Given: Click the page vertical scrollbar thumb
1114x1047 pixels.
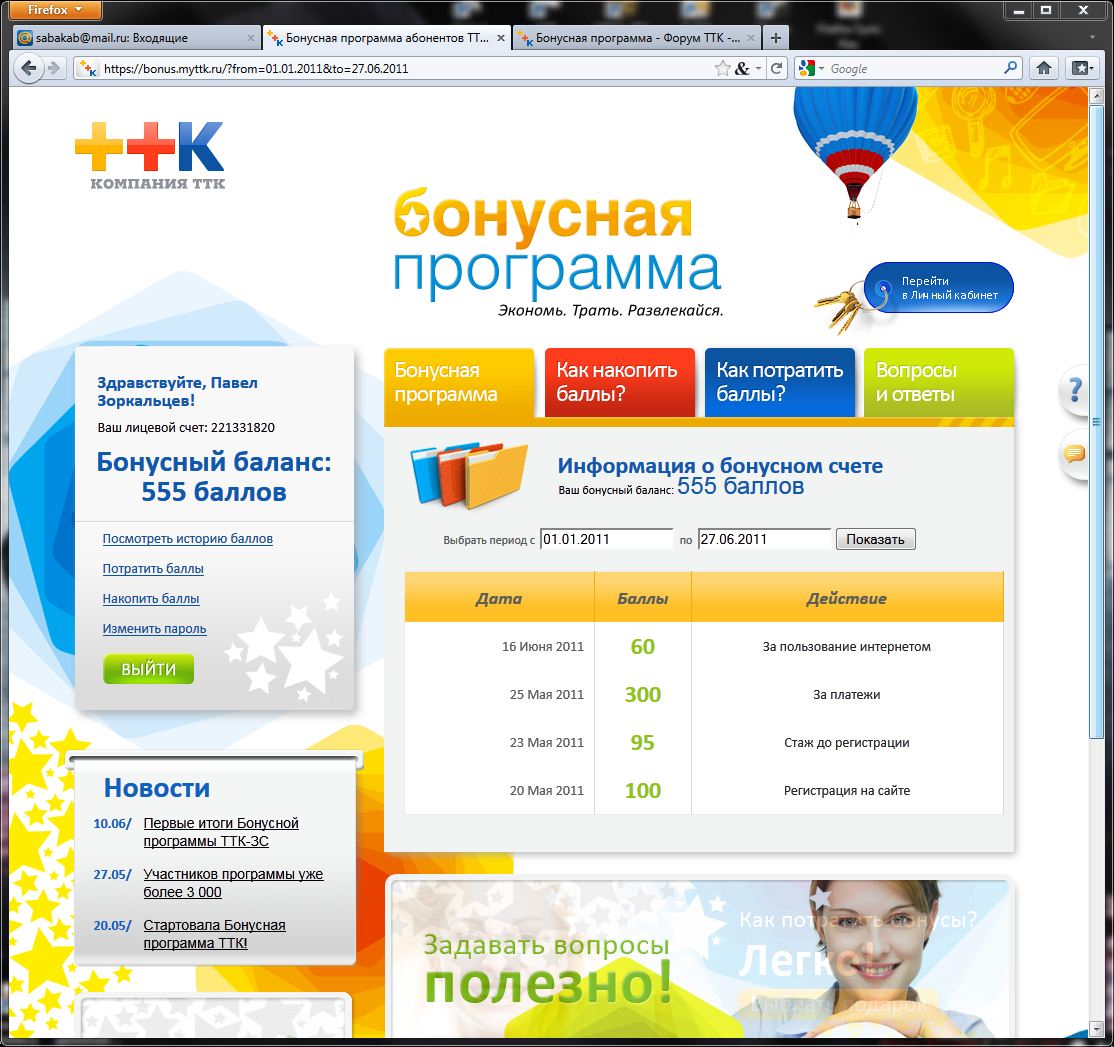Looking at the screenshot, I should point(1094,421).
